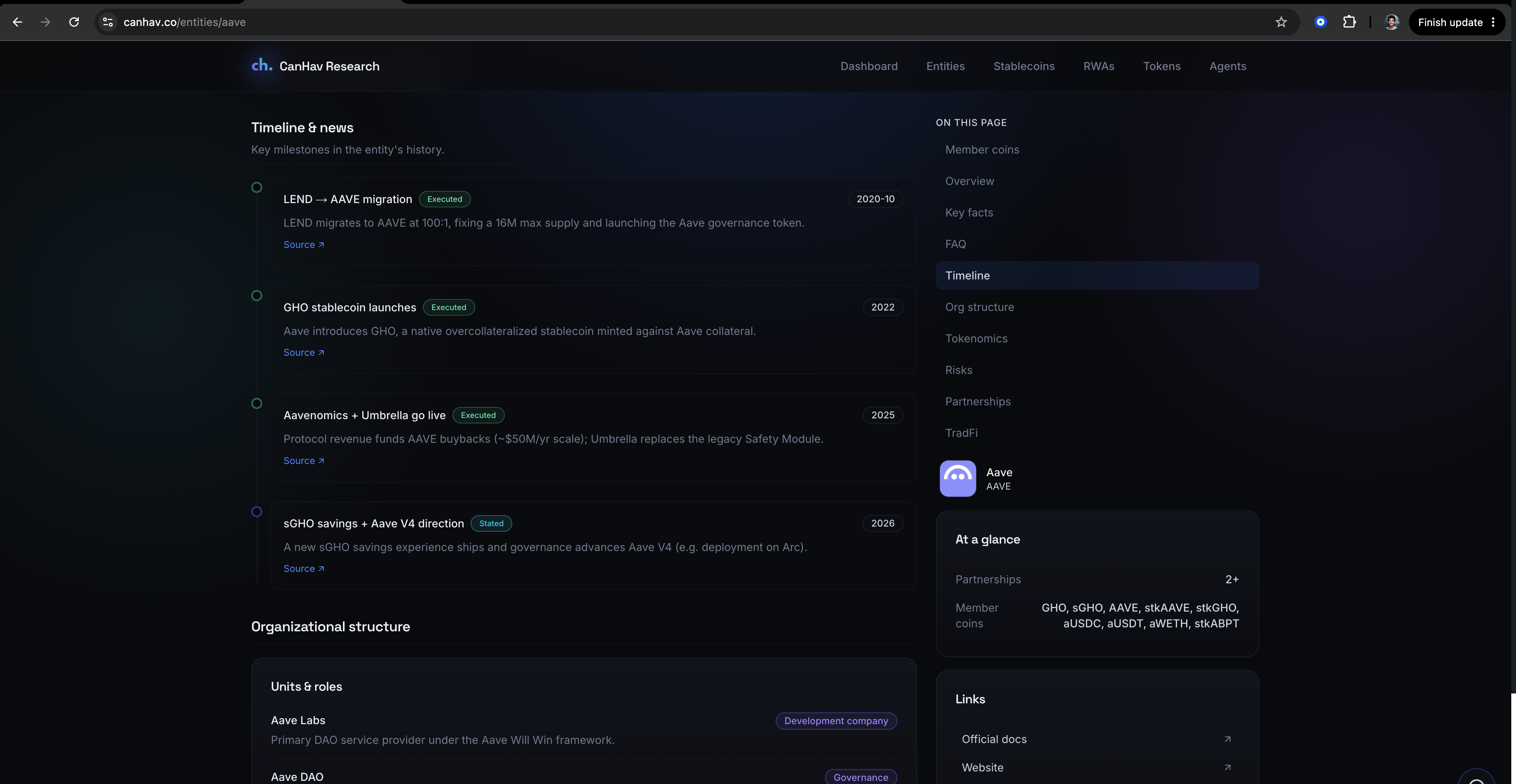Open the Dashboard nav item
Viewport: 1516px width, 784px height.
pos(869,67)
